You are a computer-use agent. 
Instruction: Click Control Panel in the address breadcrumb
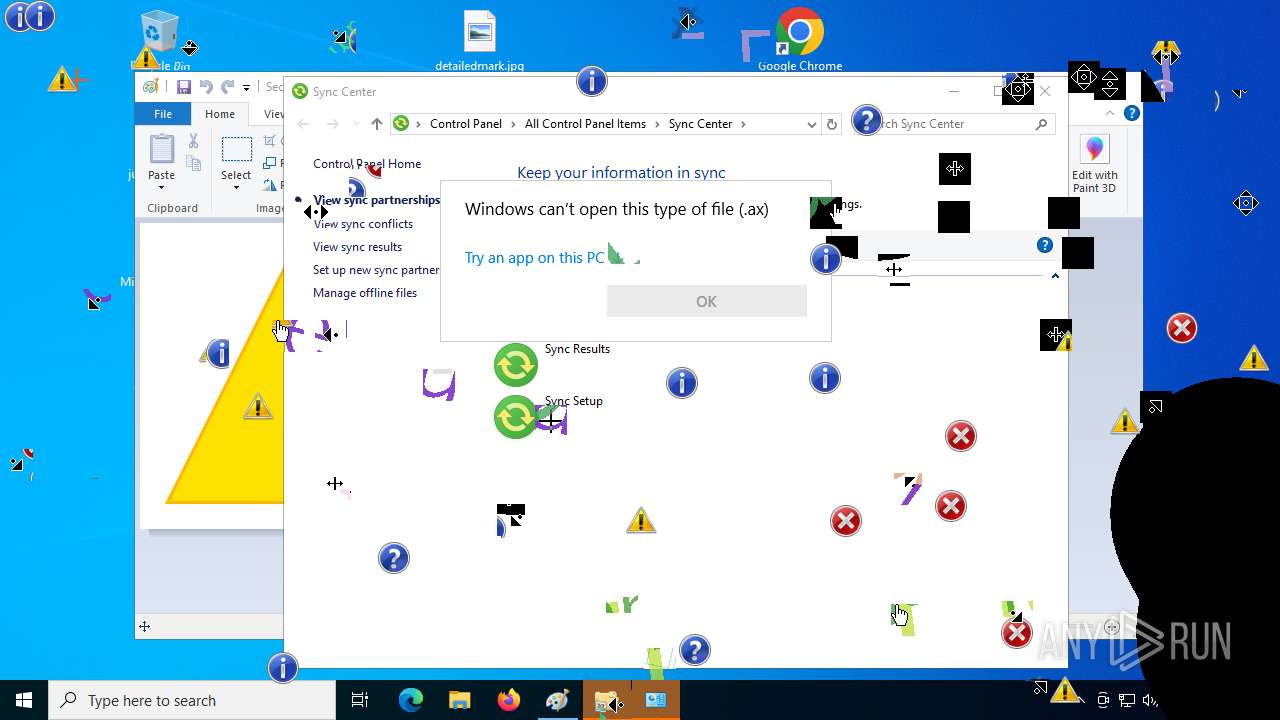466,124
